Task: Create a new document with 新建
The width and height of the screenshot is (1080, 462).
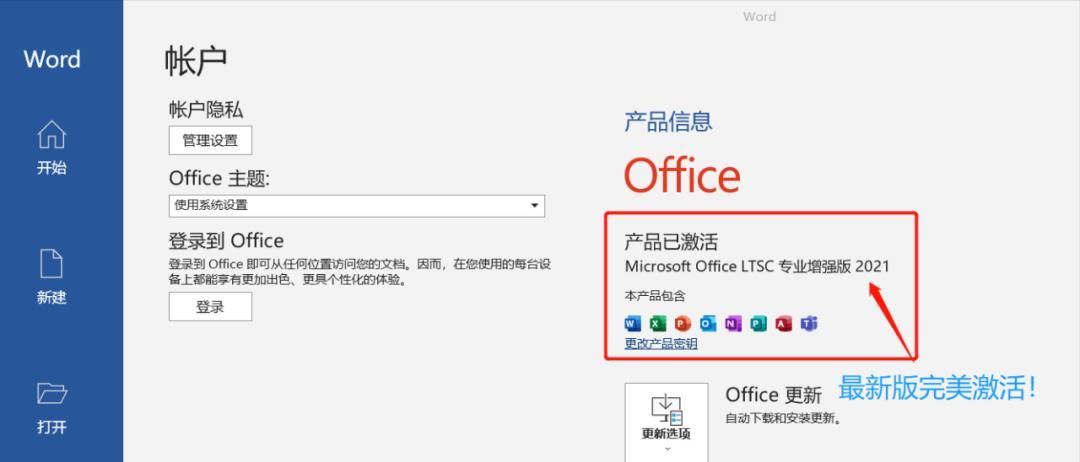Action: [52, 277]
